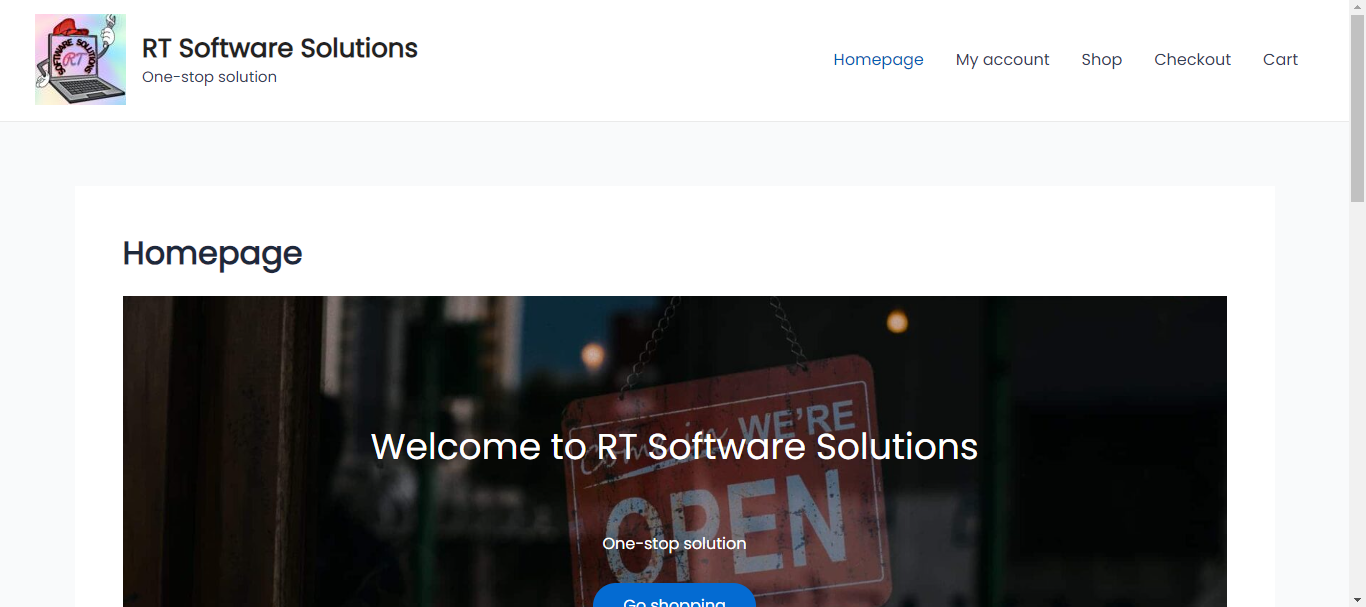
Task: Click the dark wooden door frame in banner
Action: (220, 450)
